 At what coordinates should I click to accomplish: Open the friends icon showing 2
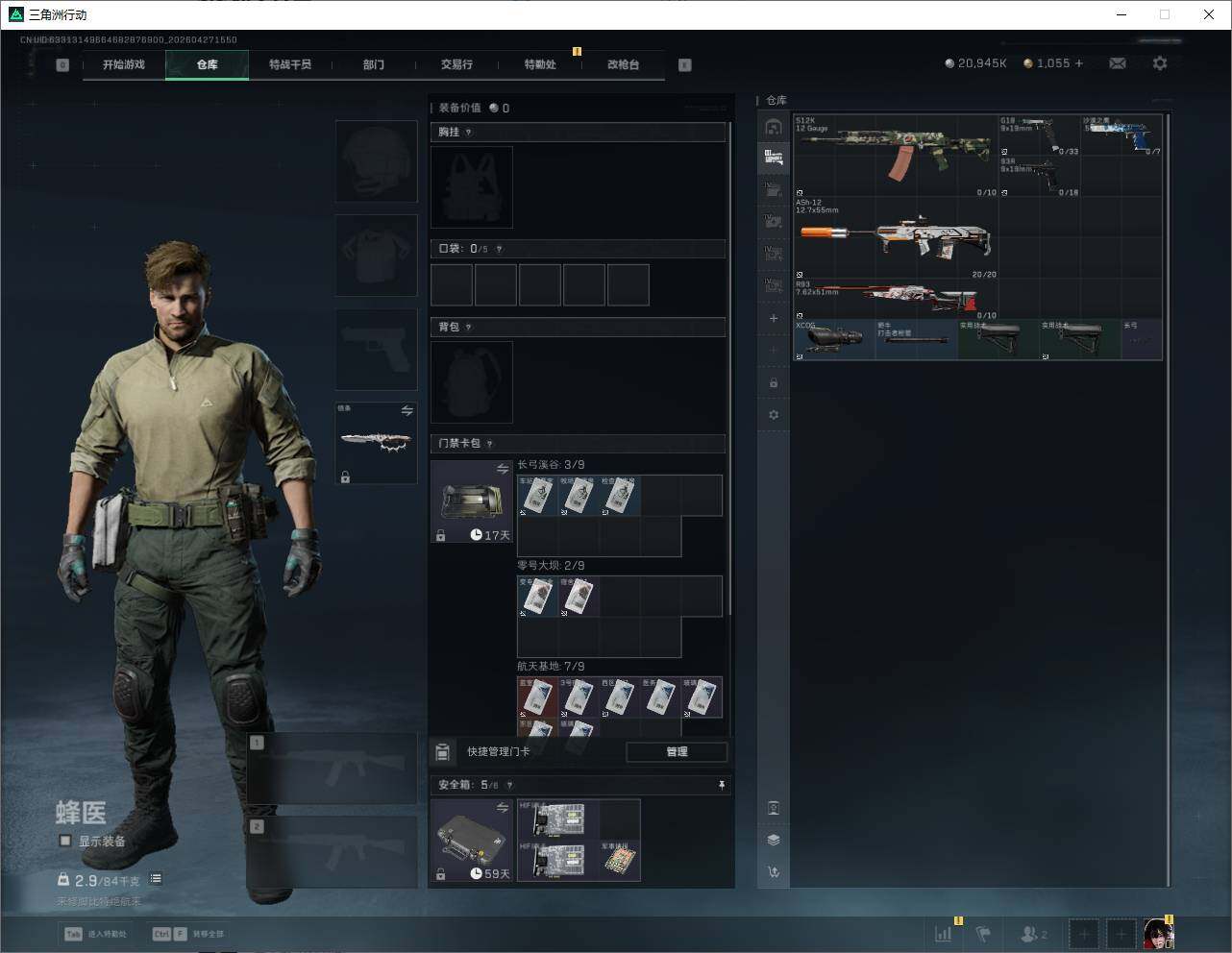(1034, 933)
